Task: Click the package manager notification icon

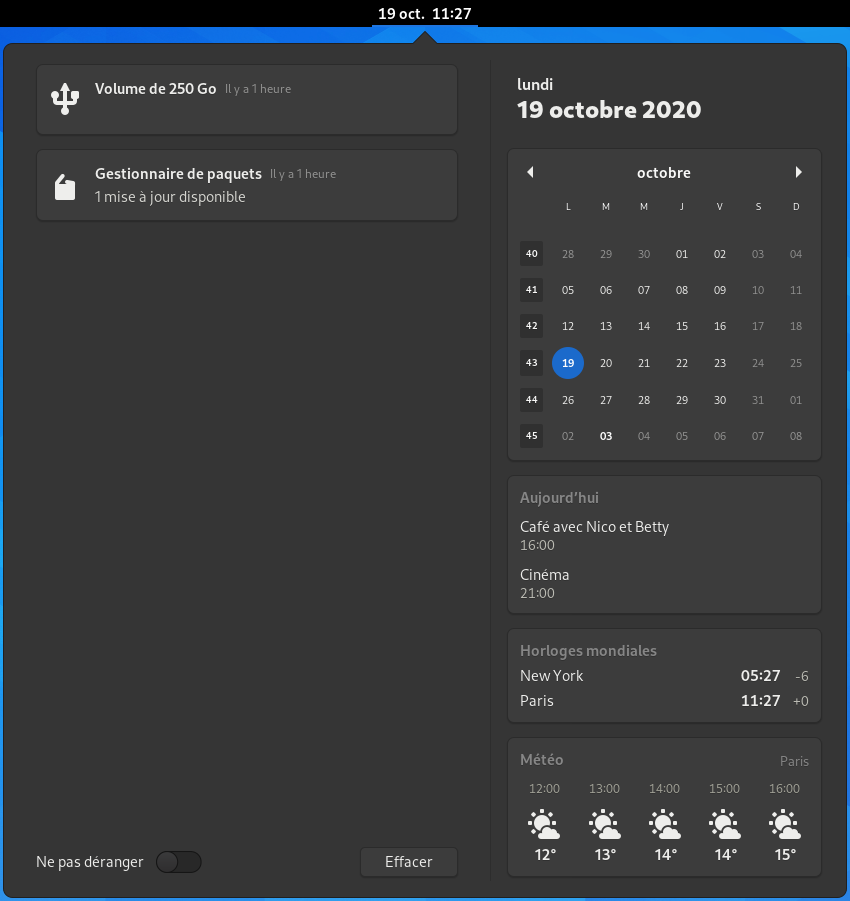Action: tap(65, 186)
